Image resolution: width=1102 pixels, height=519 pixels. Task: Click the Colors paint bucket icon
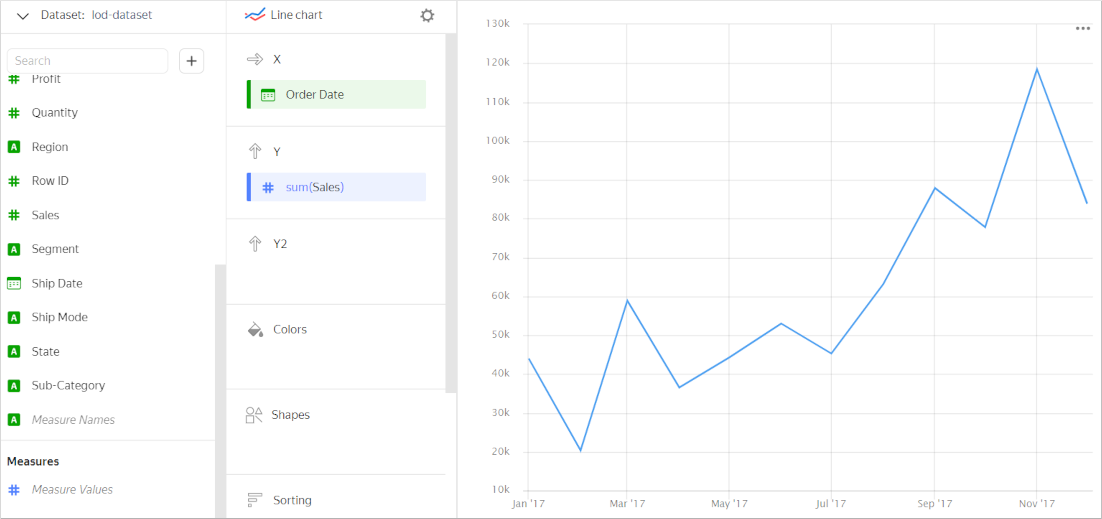click(254, 329)
